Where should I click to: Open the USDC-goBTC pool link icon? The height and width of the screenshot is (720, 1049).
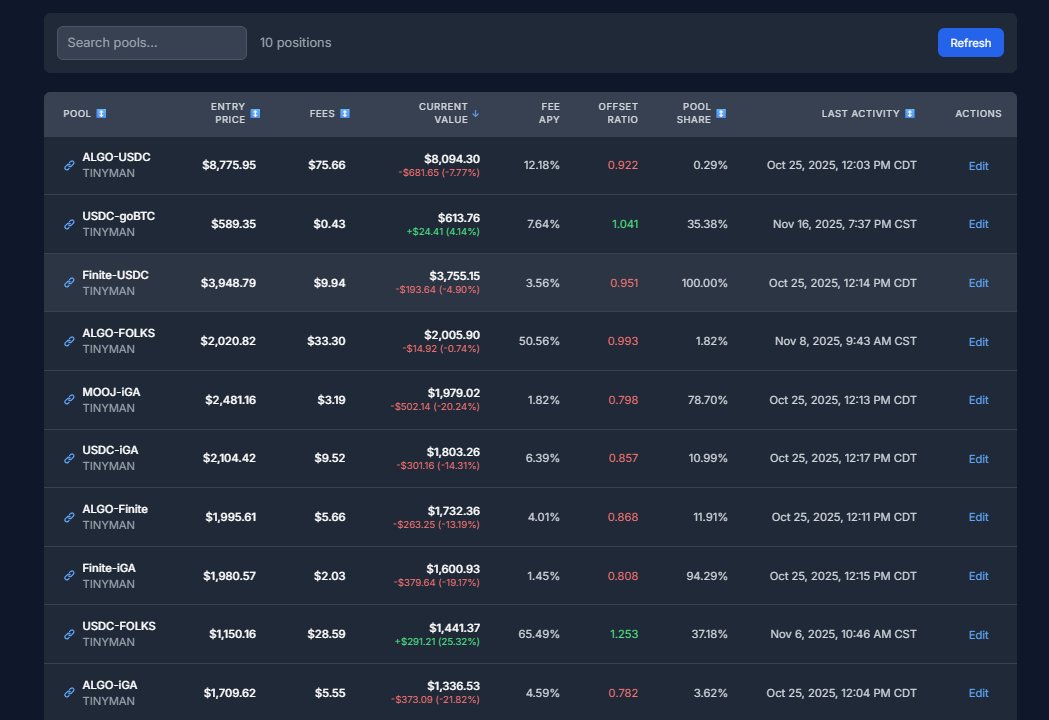(68, 224)
